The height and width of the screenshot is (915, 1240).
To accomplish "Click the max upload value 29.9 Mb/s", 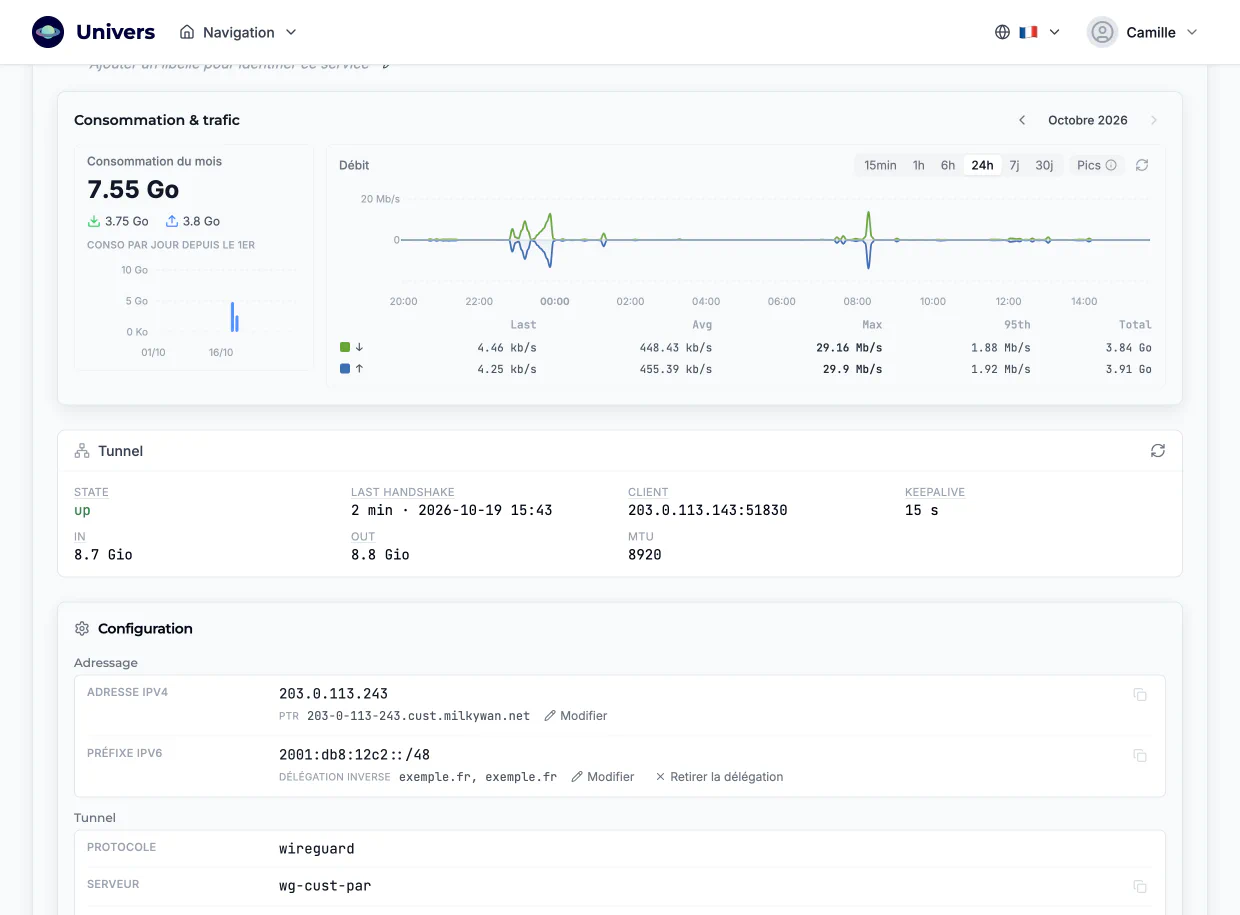I will 853,369.
